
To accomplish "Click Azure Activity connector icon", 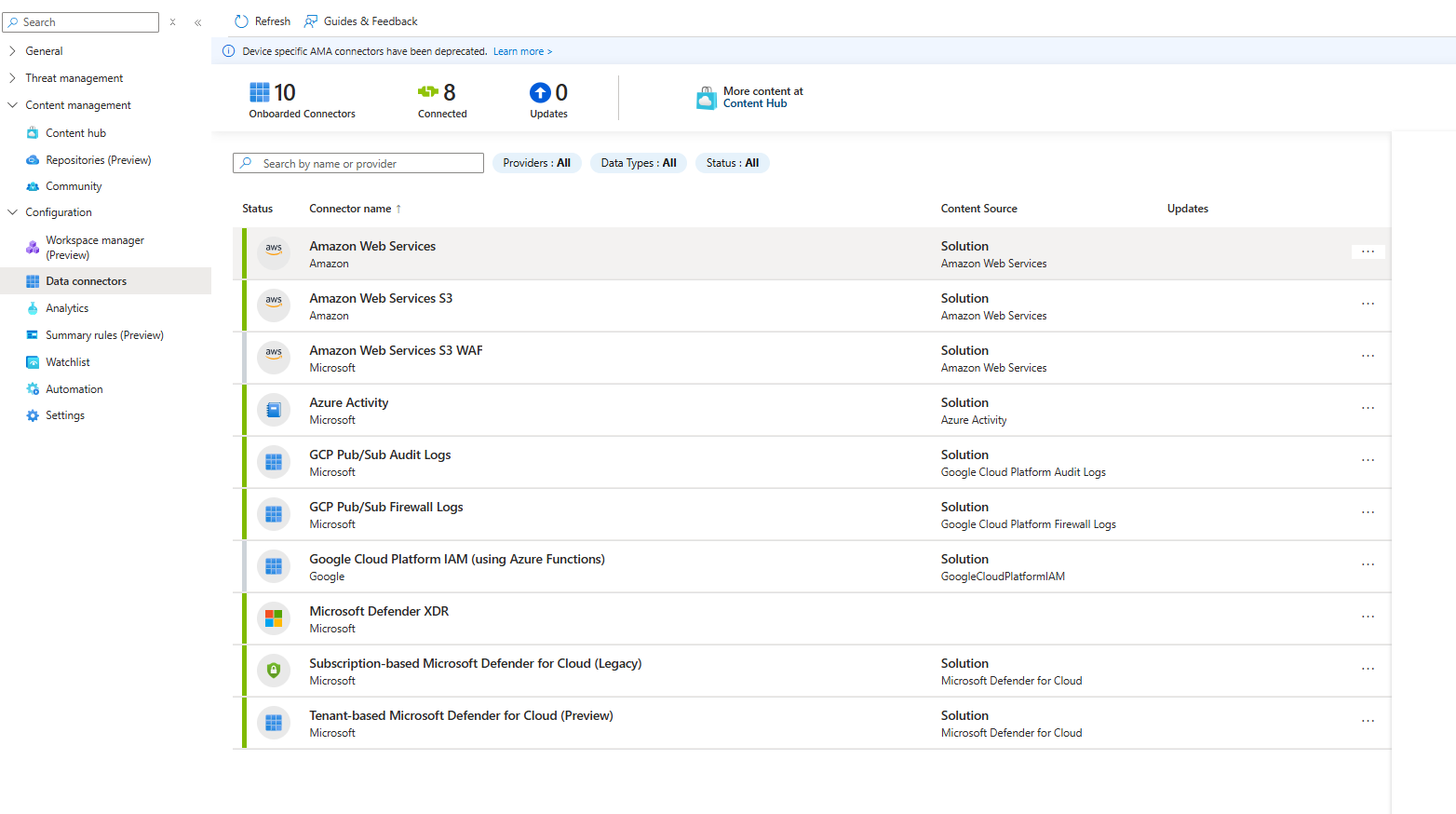I will pos(274,410).
